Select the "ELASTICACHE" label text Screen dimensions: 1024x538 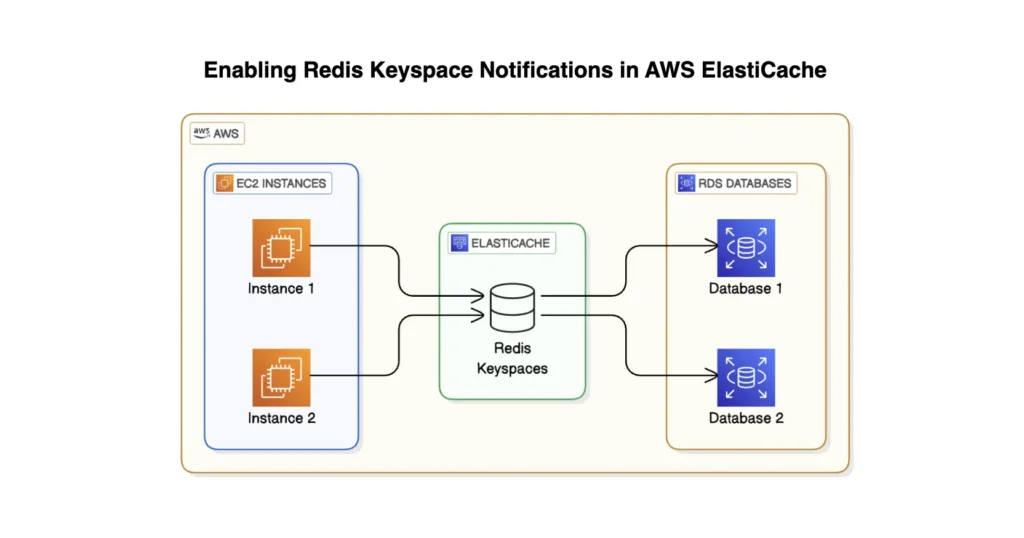coord(511,244)
